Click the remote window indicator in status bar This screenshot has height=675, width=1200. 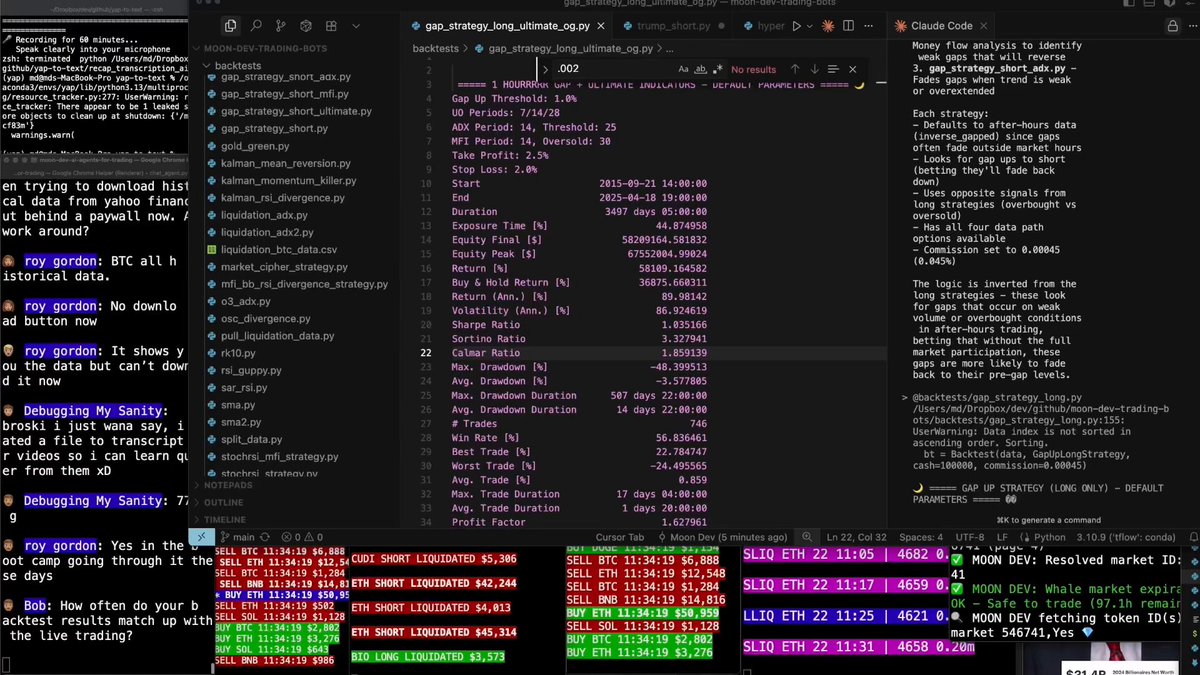point(200,537)
